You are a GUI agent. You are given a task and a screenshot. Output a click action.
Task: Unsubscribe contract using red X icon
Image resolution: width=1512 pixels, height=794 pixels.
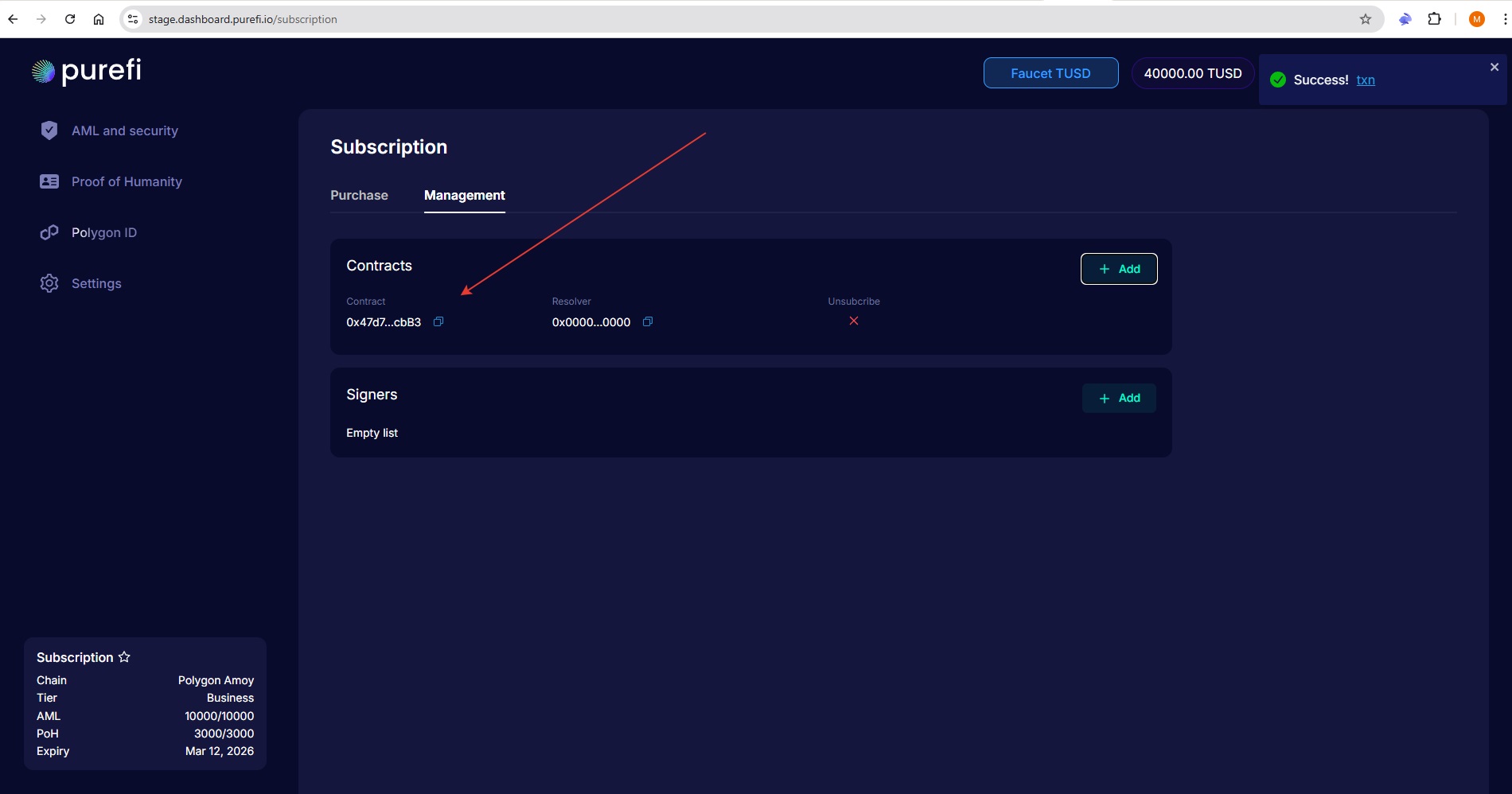pos(853,321)
